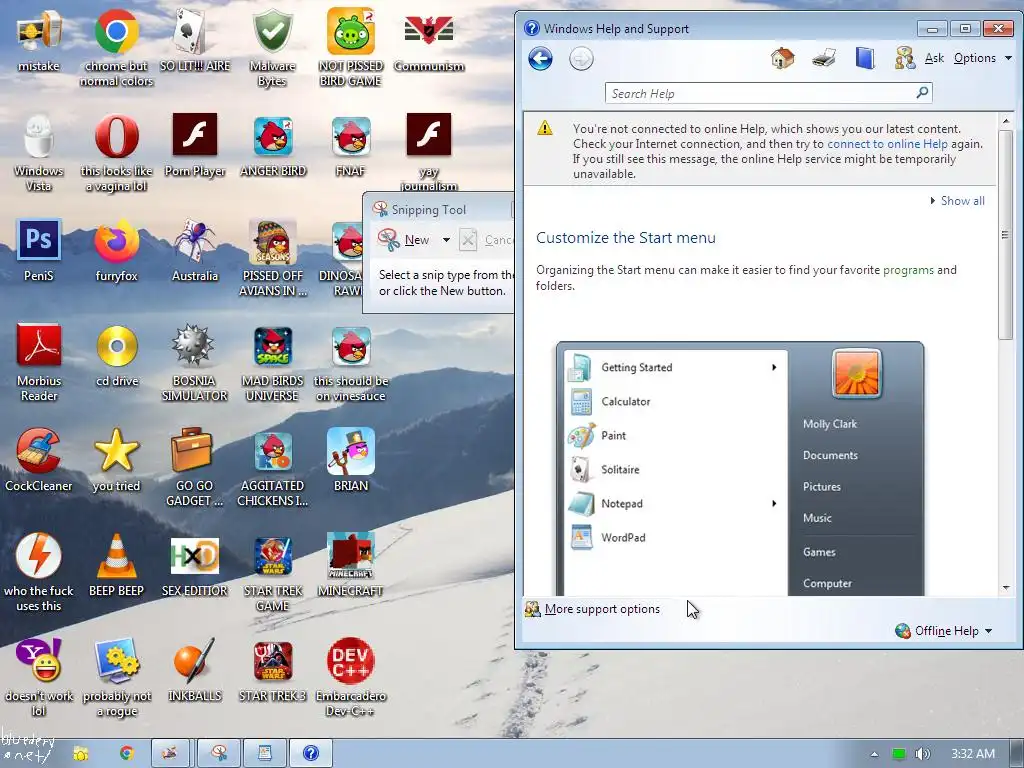1024x768 pixels.
Task: Switch to Snipping Tool taskbar button
Action: tap(219, 754)
